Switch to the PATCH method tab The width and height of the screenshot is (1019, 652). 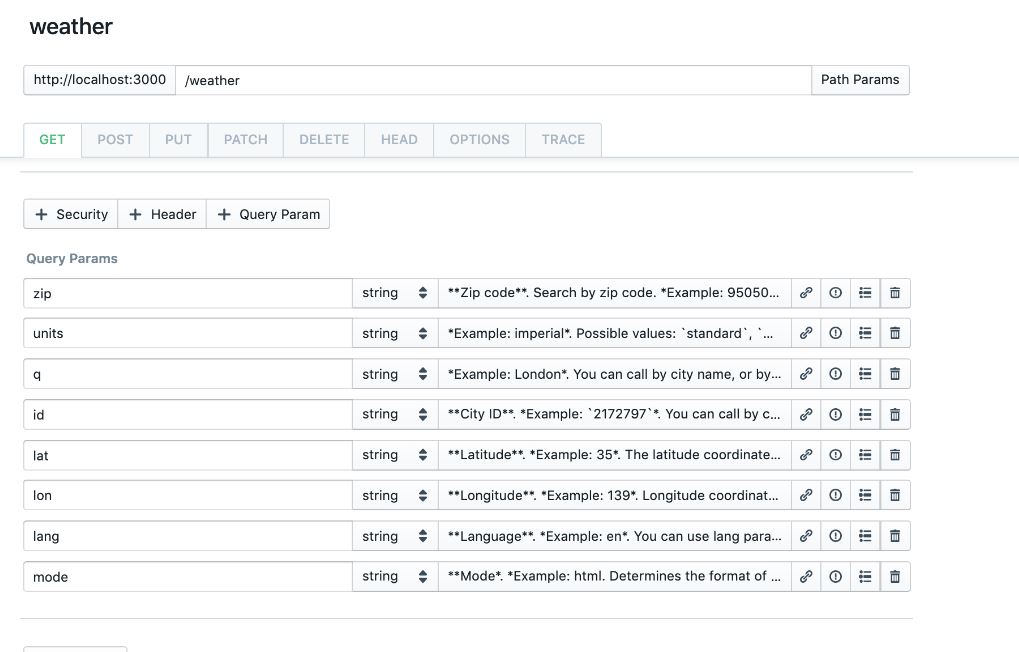[x=246, y=140]
